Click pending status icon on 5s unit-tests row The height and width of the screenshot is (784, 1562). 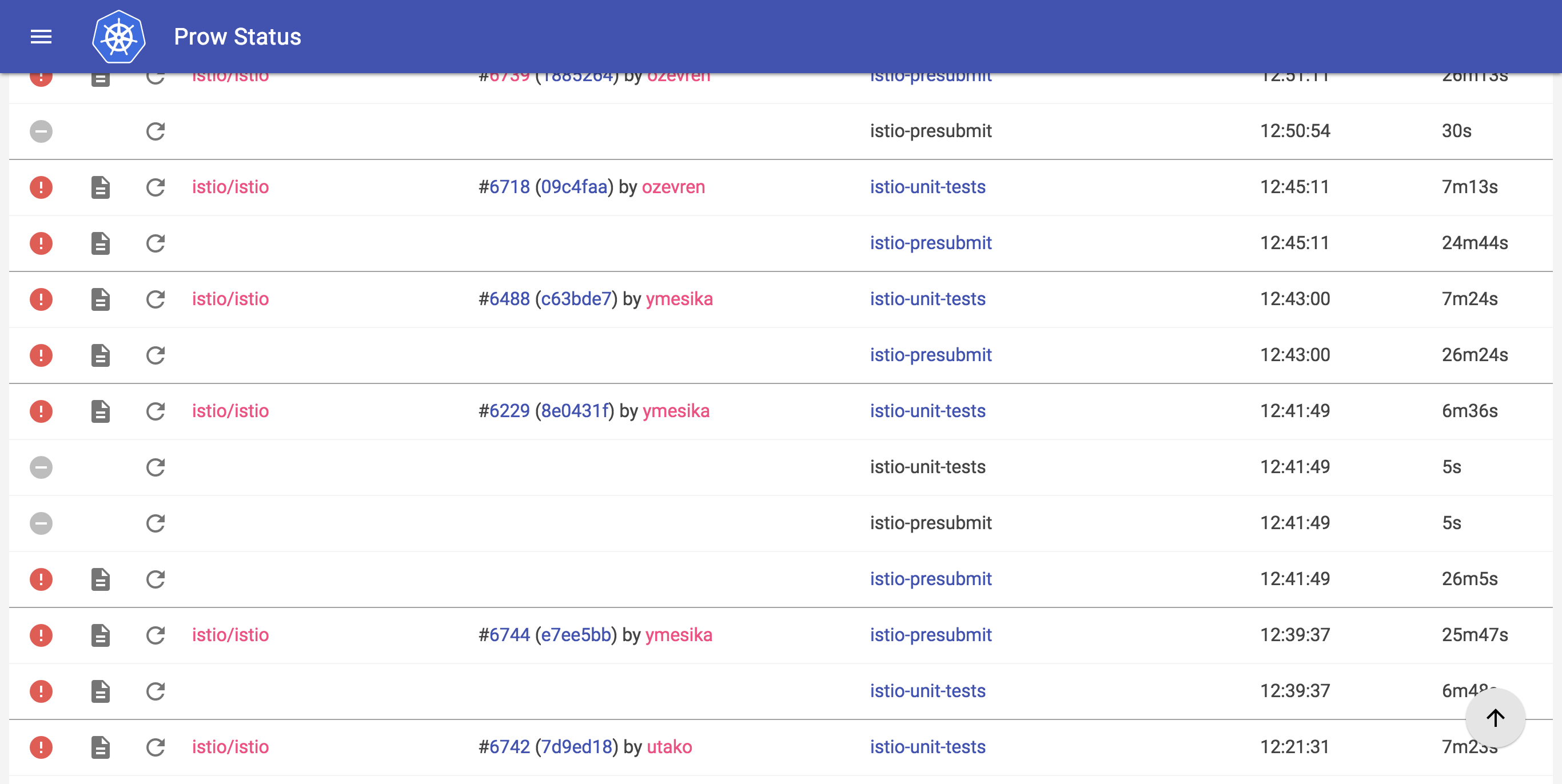click(x=41, y=467)
